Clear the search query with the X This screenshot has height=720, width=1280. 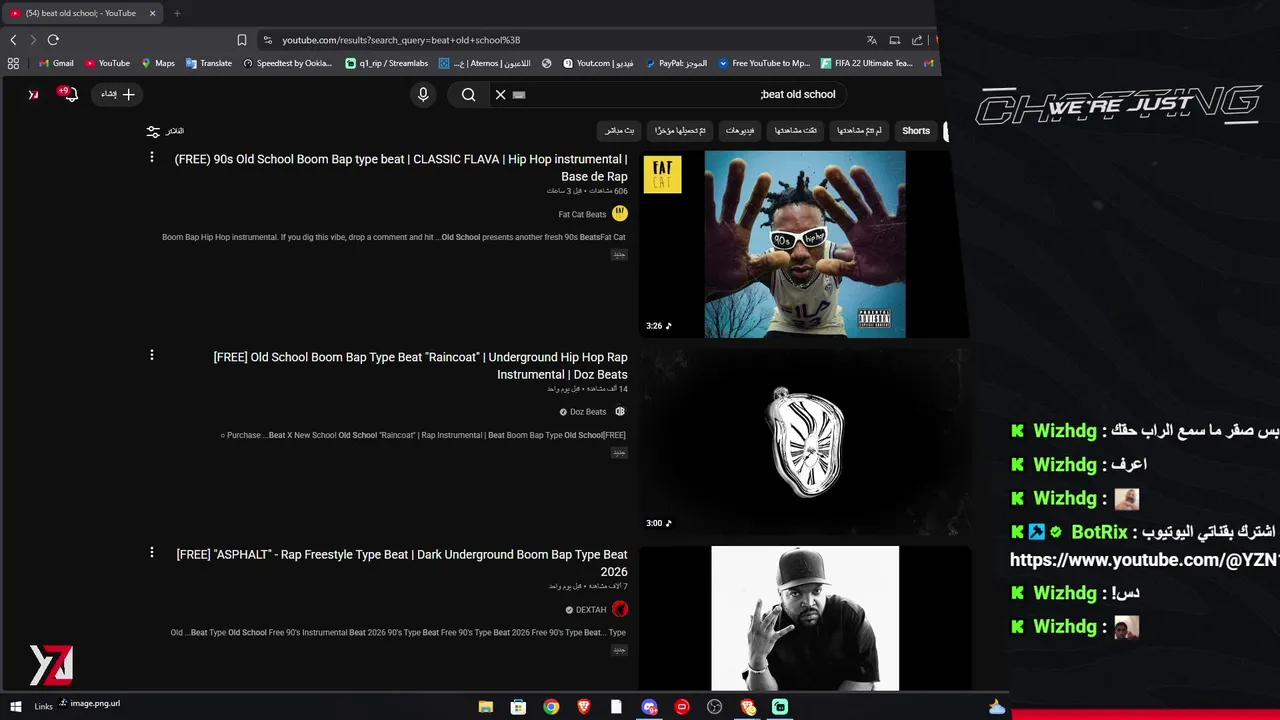coord(500,94)
